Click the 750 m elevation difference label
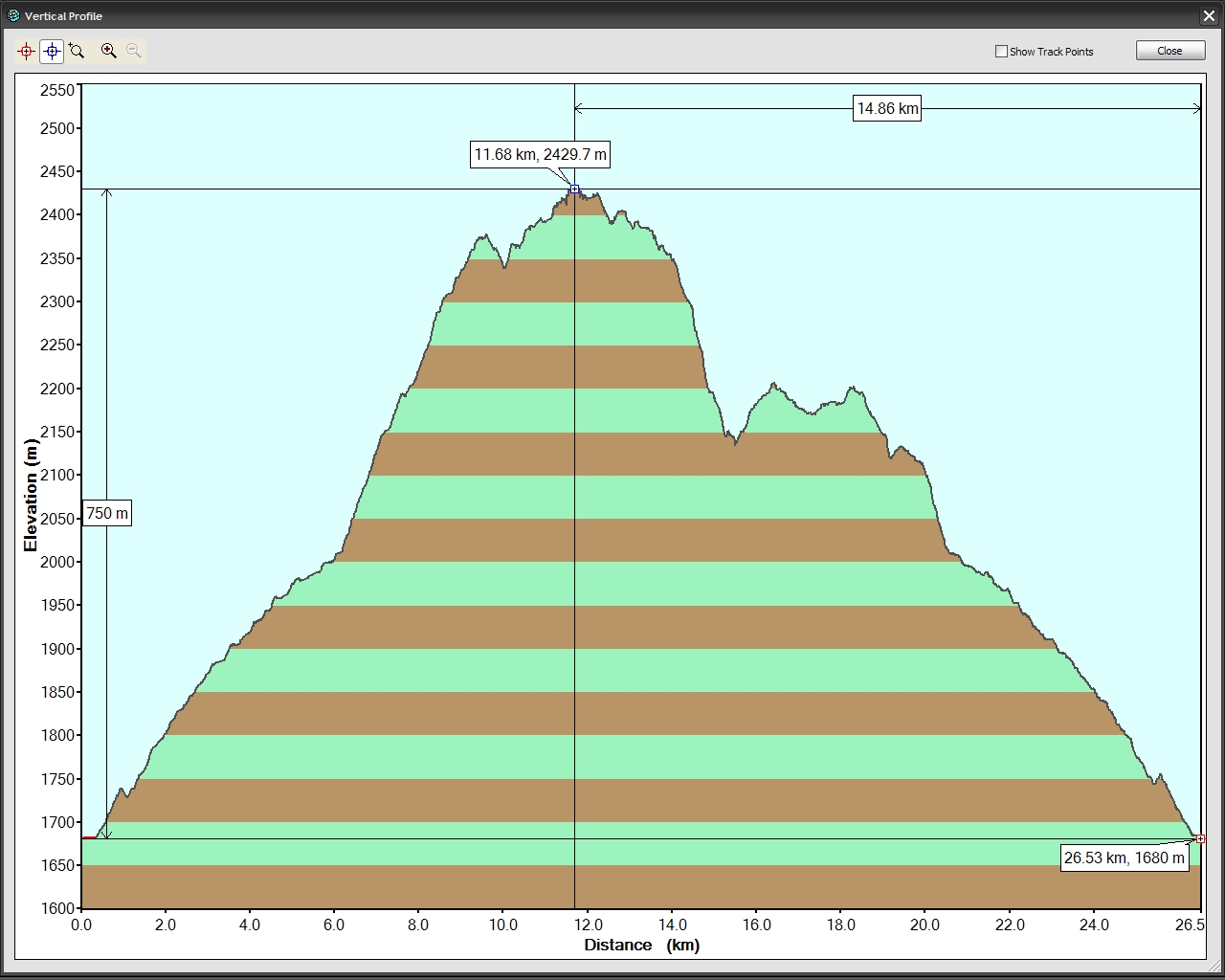The image size is (1225, 980). pyautogui.click(x=106, y=514)
